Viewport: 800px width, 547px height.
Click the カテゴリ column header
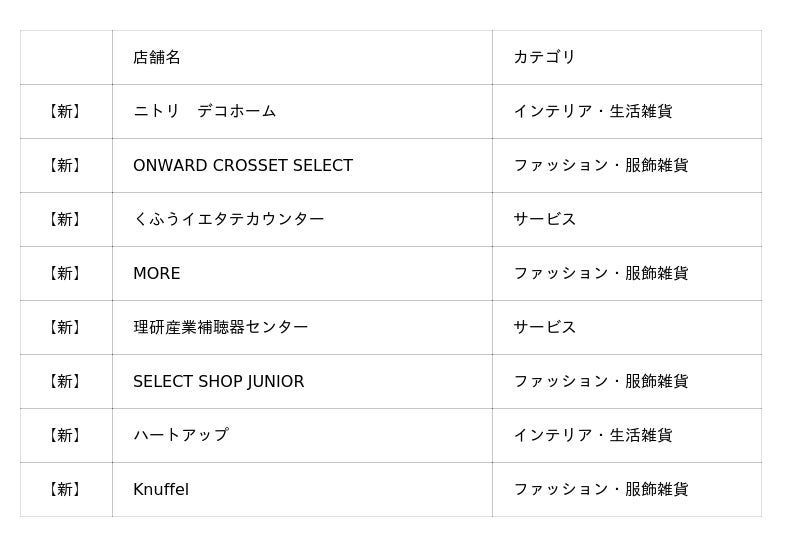[x=544, y=57]
